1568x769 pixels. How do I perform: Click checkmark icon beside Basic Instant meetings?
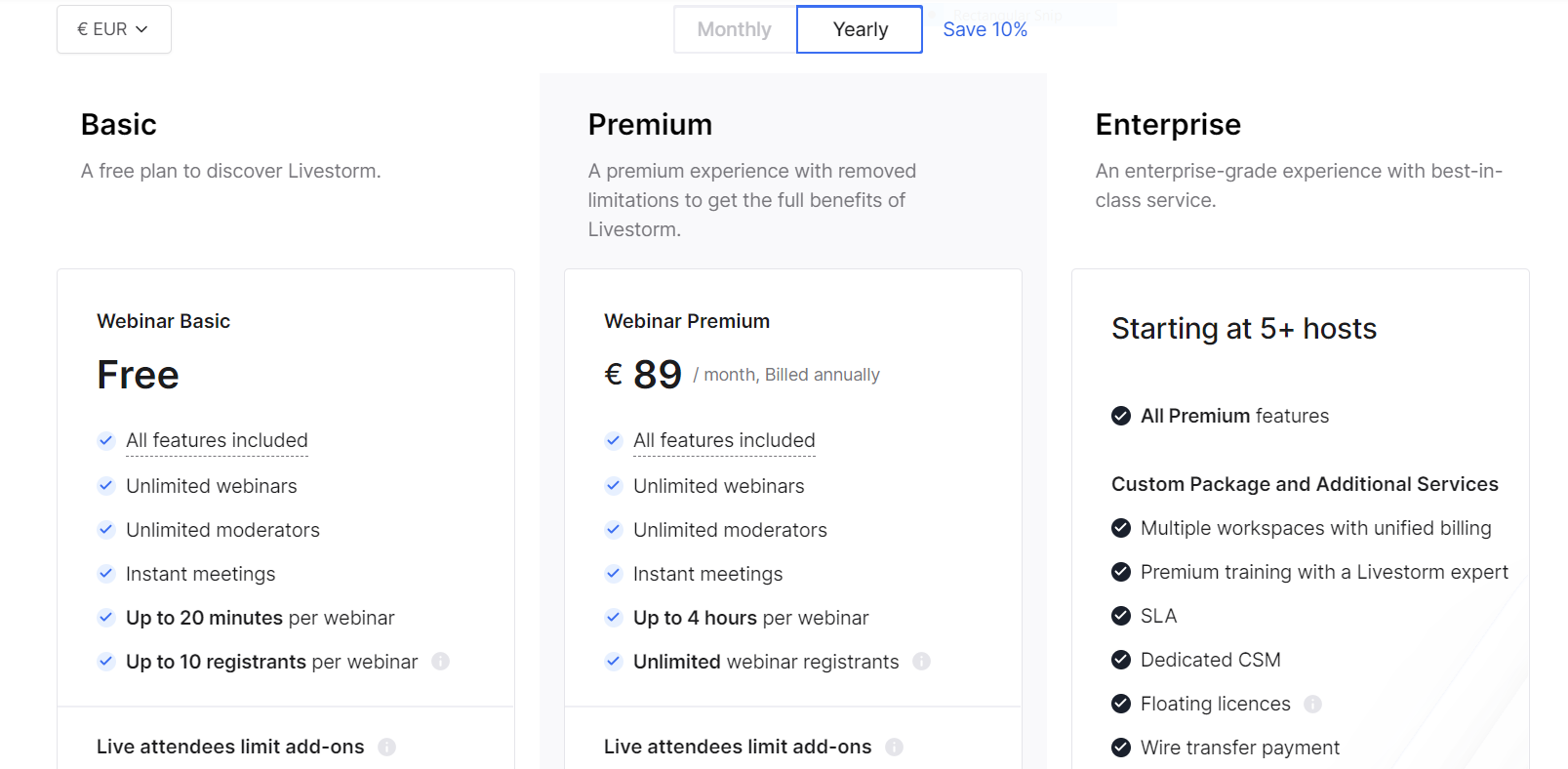pos(106,573)
